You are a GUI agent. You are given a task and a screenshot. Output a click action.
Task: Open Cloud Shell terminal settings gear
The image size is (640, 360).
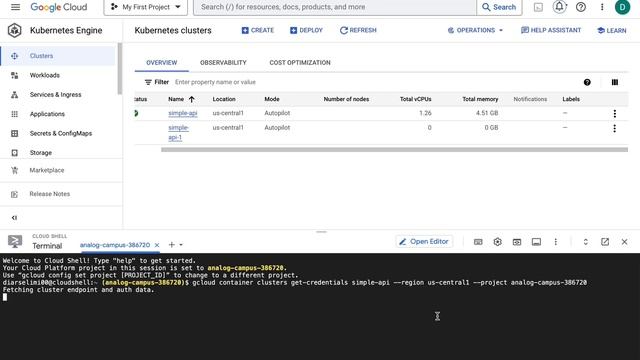pyautogui.click(x=497, y=242)
